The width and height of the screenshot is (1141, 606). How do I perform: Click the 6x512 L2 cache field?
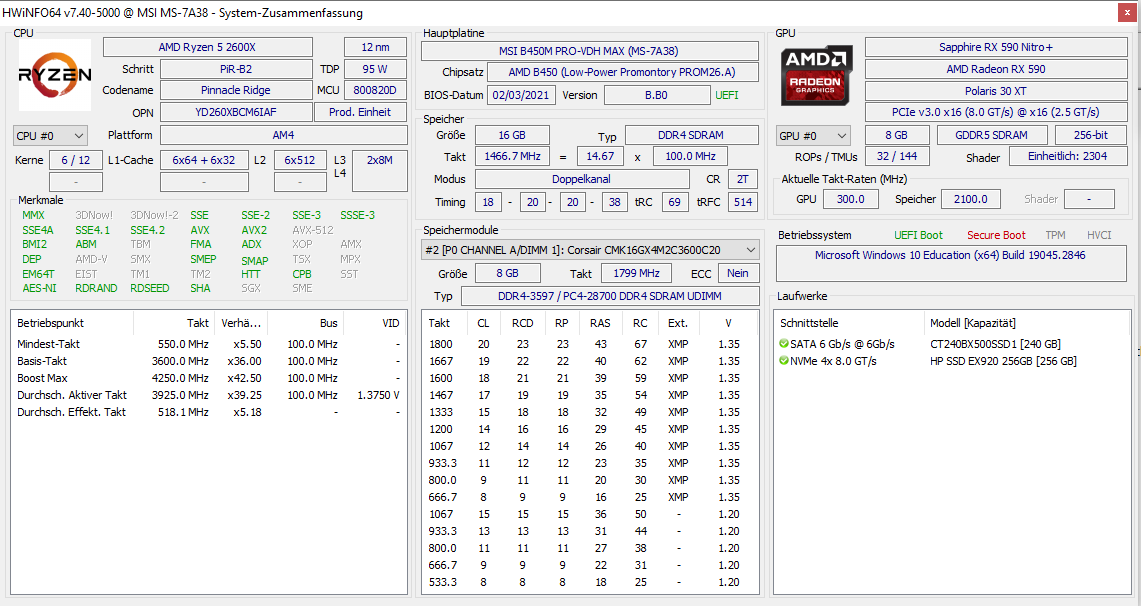(300, 160)
